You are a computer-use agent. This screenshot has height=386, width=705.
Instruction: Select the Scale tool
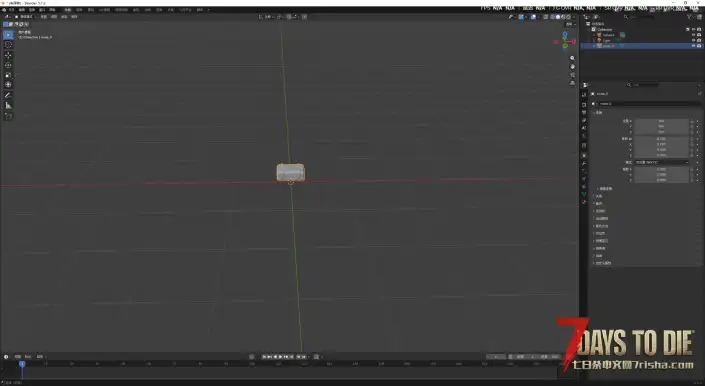[x=8, y=75]
